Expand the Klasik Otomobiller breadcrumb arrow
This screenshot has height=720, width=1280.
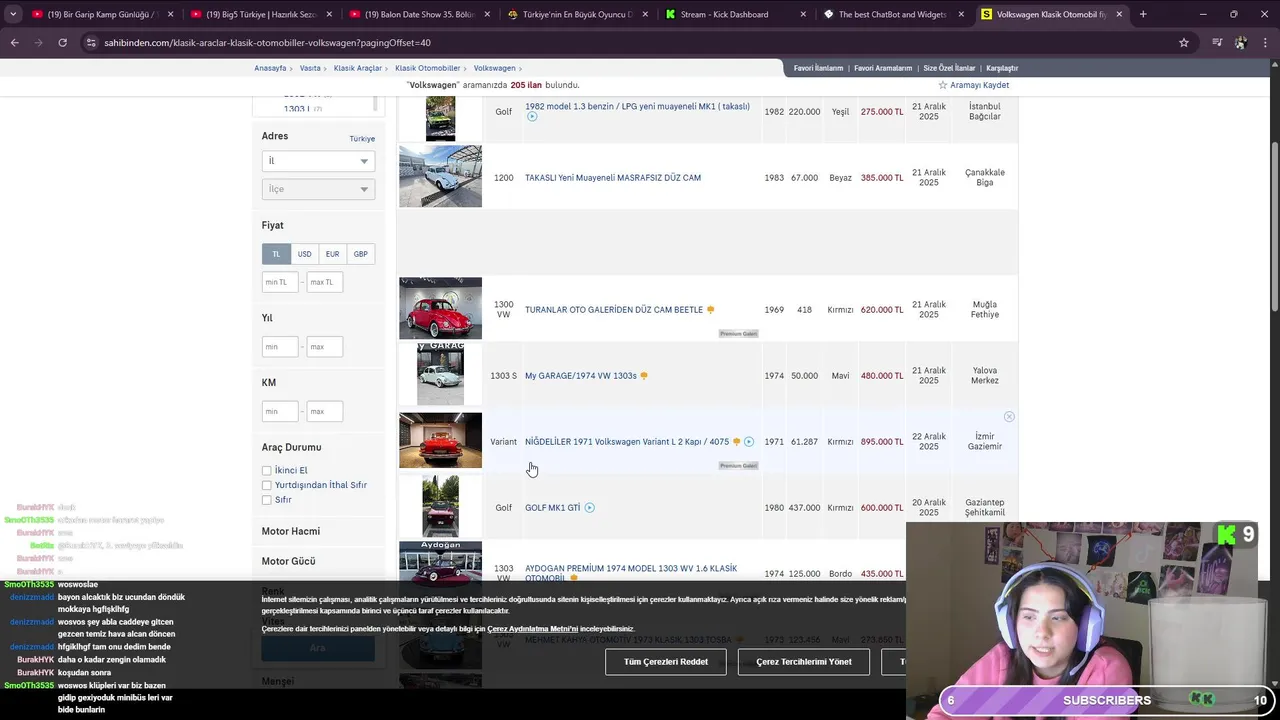[x=466, y=68]
